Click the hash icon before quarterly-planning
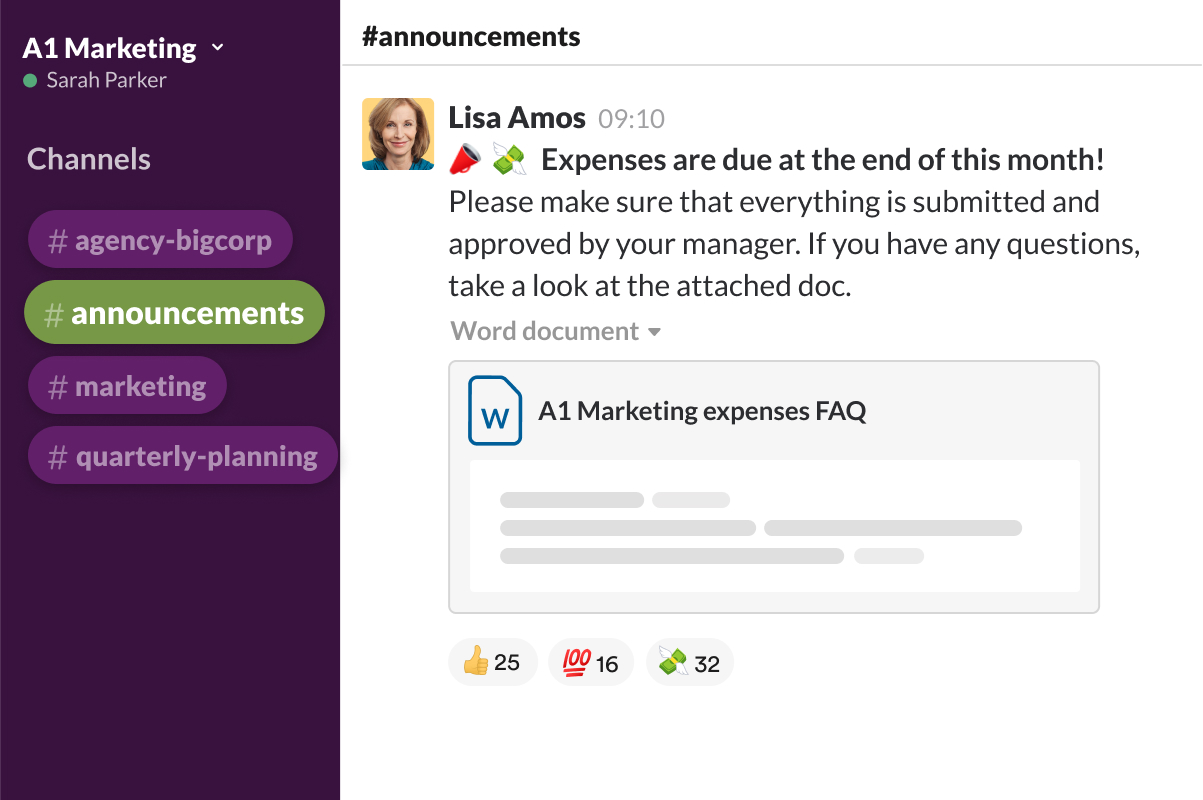The image size is (1203, 800). [x=55, y=455]
